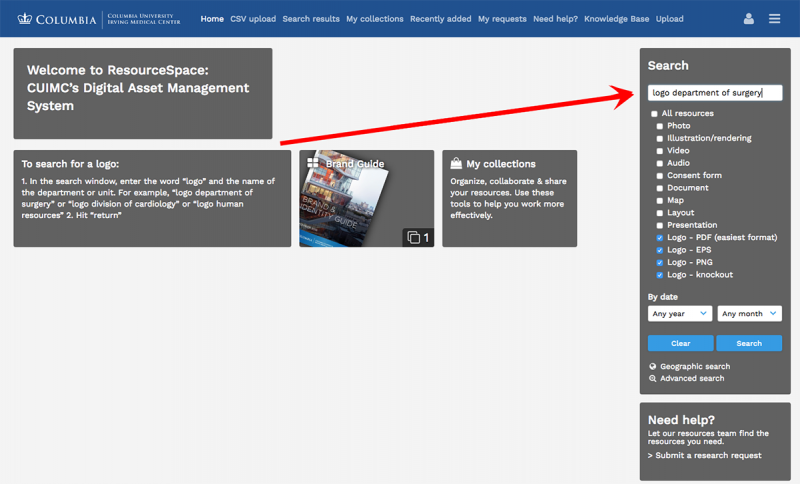800x484 pixels.
Task: Click the Columbia University Irving Medical Center text
Action: [x=143, y=19]
